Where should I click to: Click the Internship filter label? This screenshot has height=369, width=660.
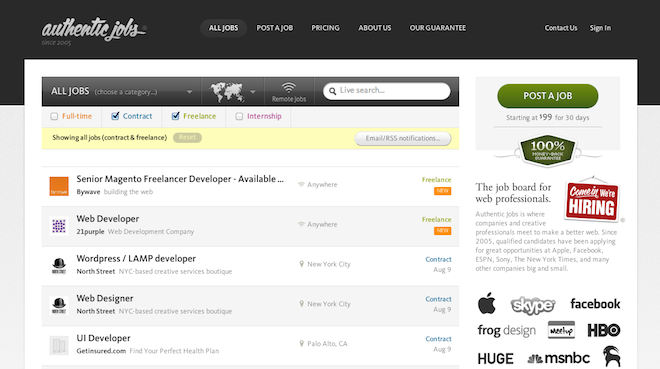tap(264, 116)
